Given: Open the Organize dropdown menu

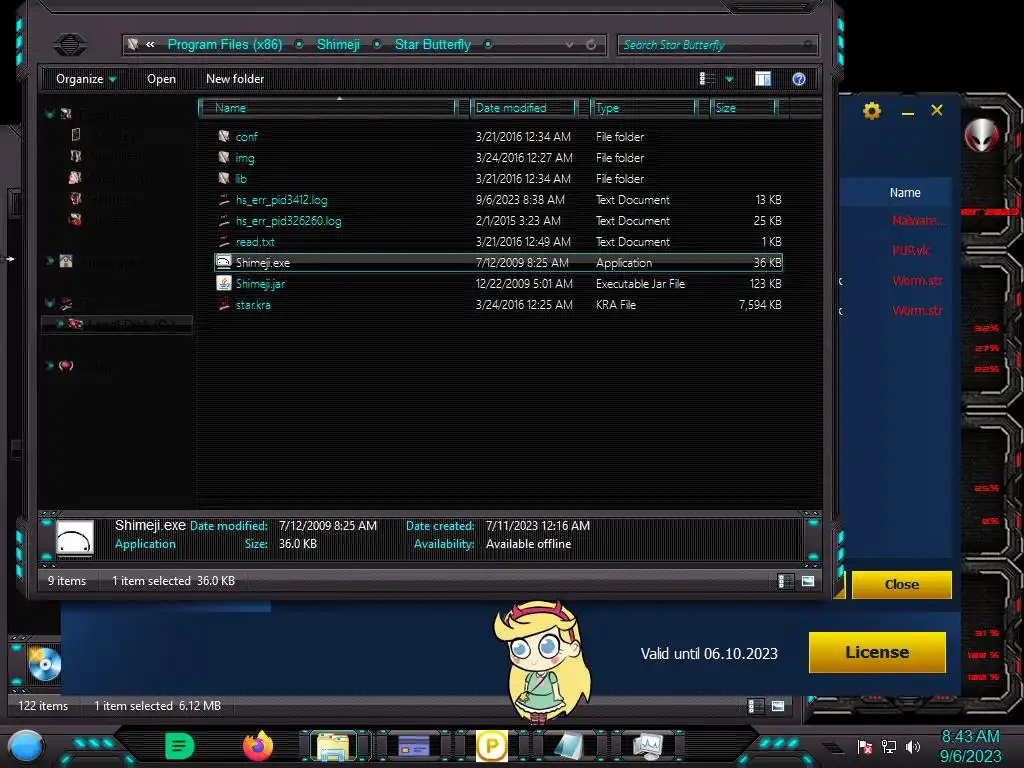Looking at the screenshot, I should pos(86,79).
